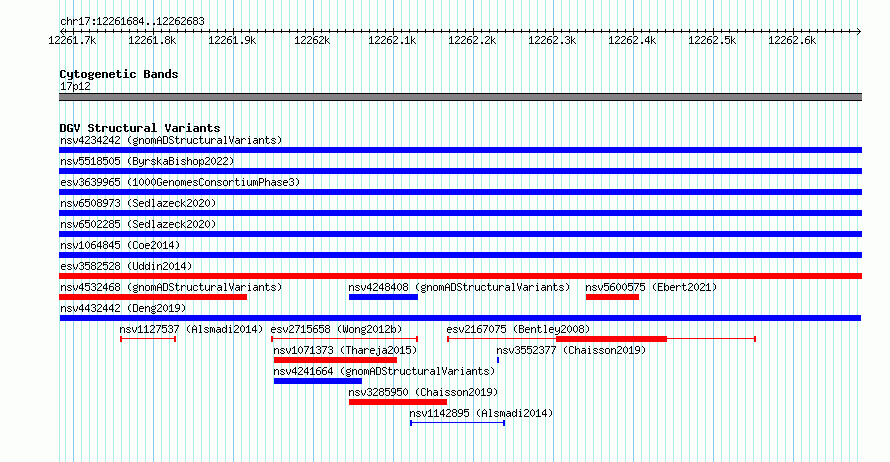Click the blue bar below nsv4432442
Image resolution: width=890 pixels, height=462 pixels.
click(x=460, y=318)
